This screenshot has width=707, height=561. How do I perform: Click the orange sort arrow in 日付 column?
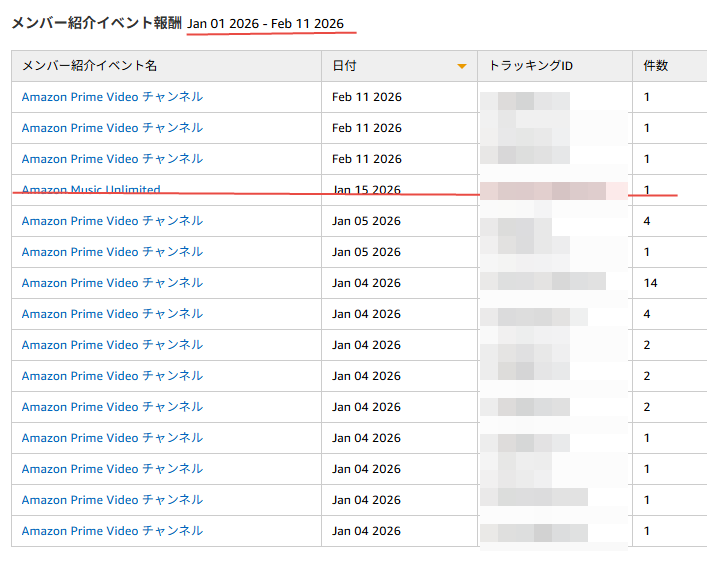[x=461, y=67]
